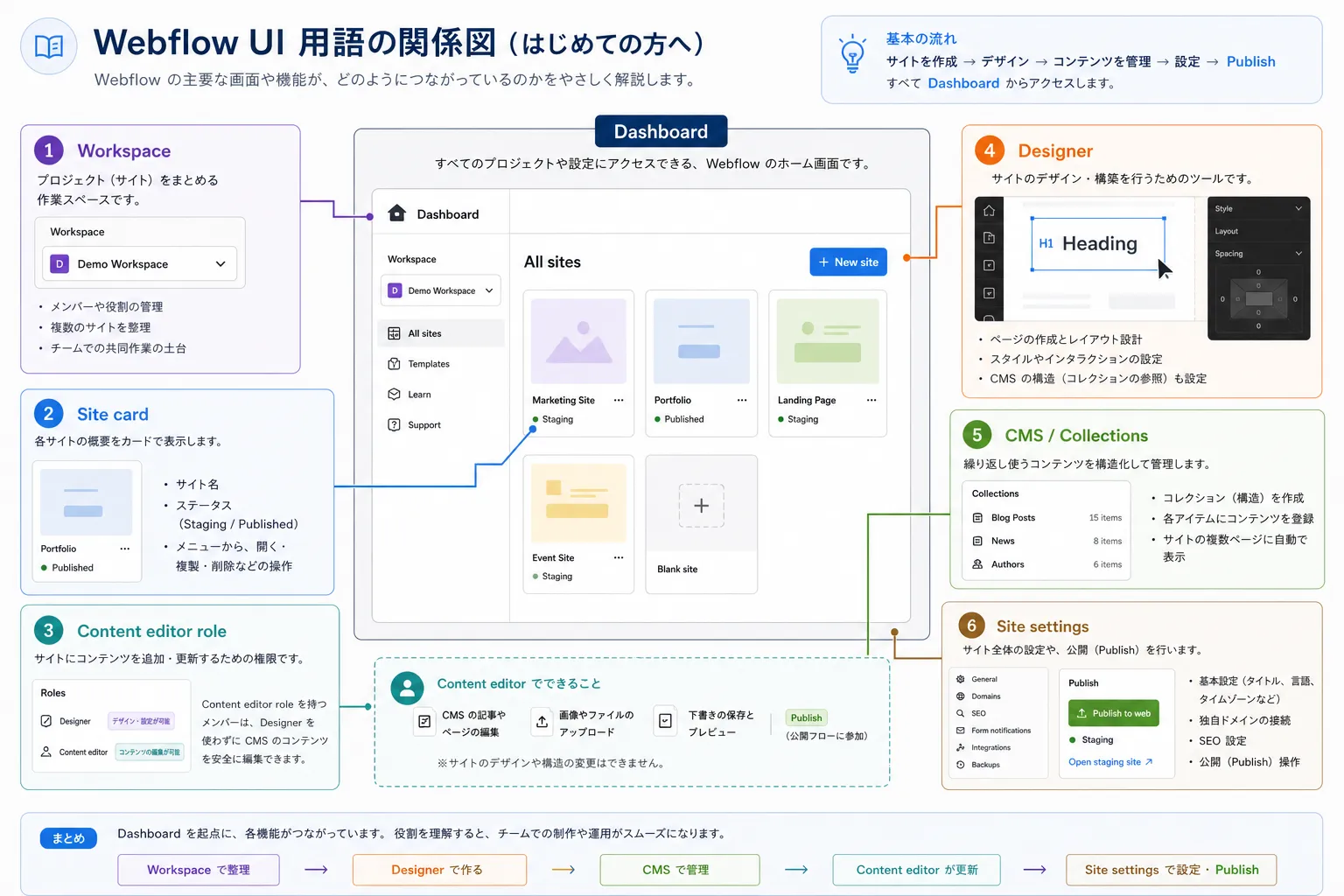Click Portfolio thumbnail in Site card panel
Viewport: 1344px width, 896px height.
[86, 501]
